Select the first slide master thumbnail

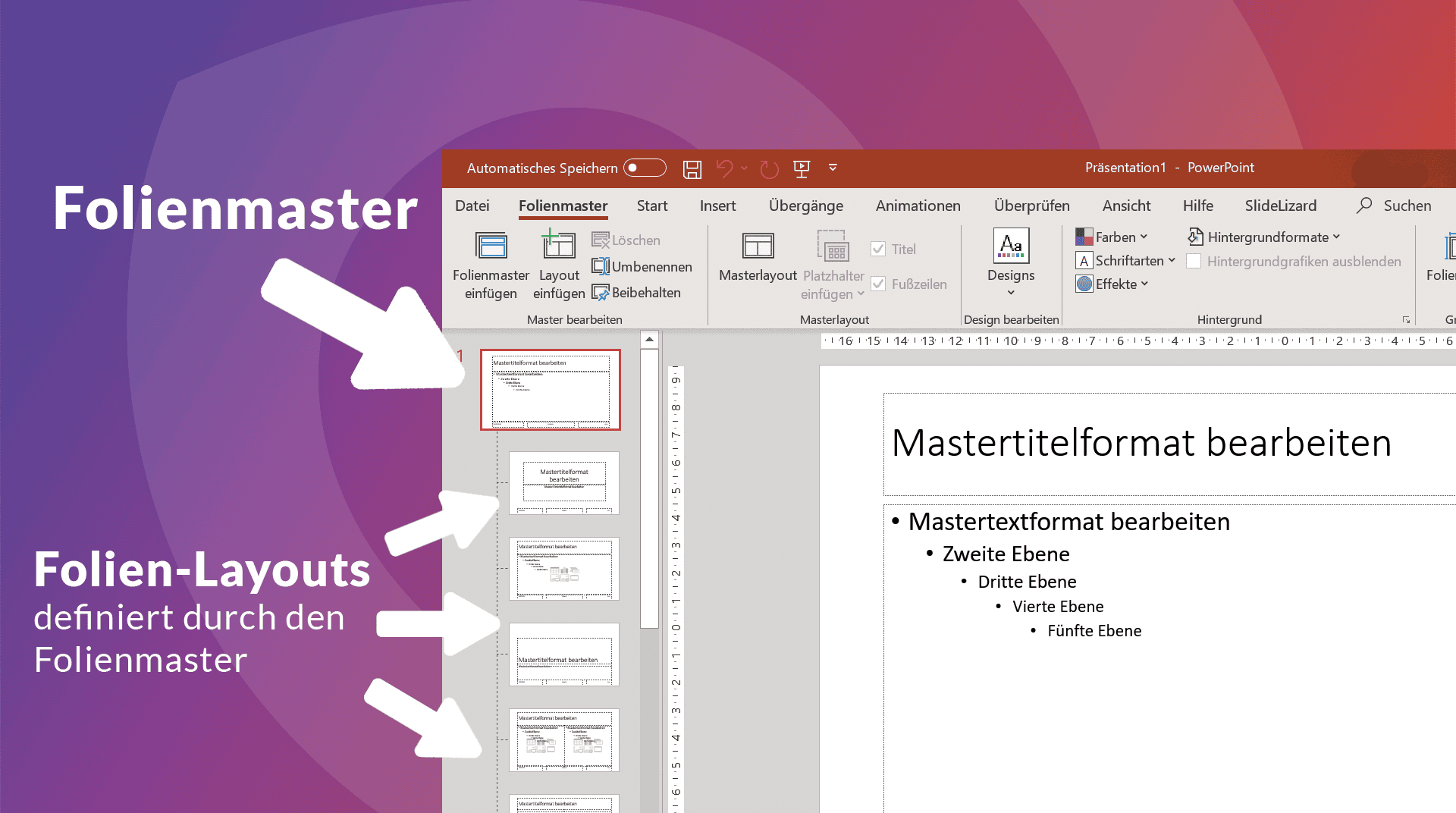pyautogui.click(x=551, y=390)
